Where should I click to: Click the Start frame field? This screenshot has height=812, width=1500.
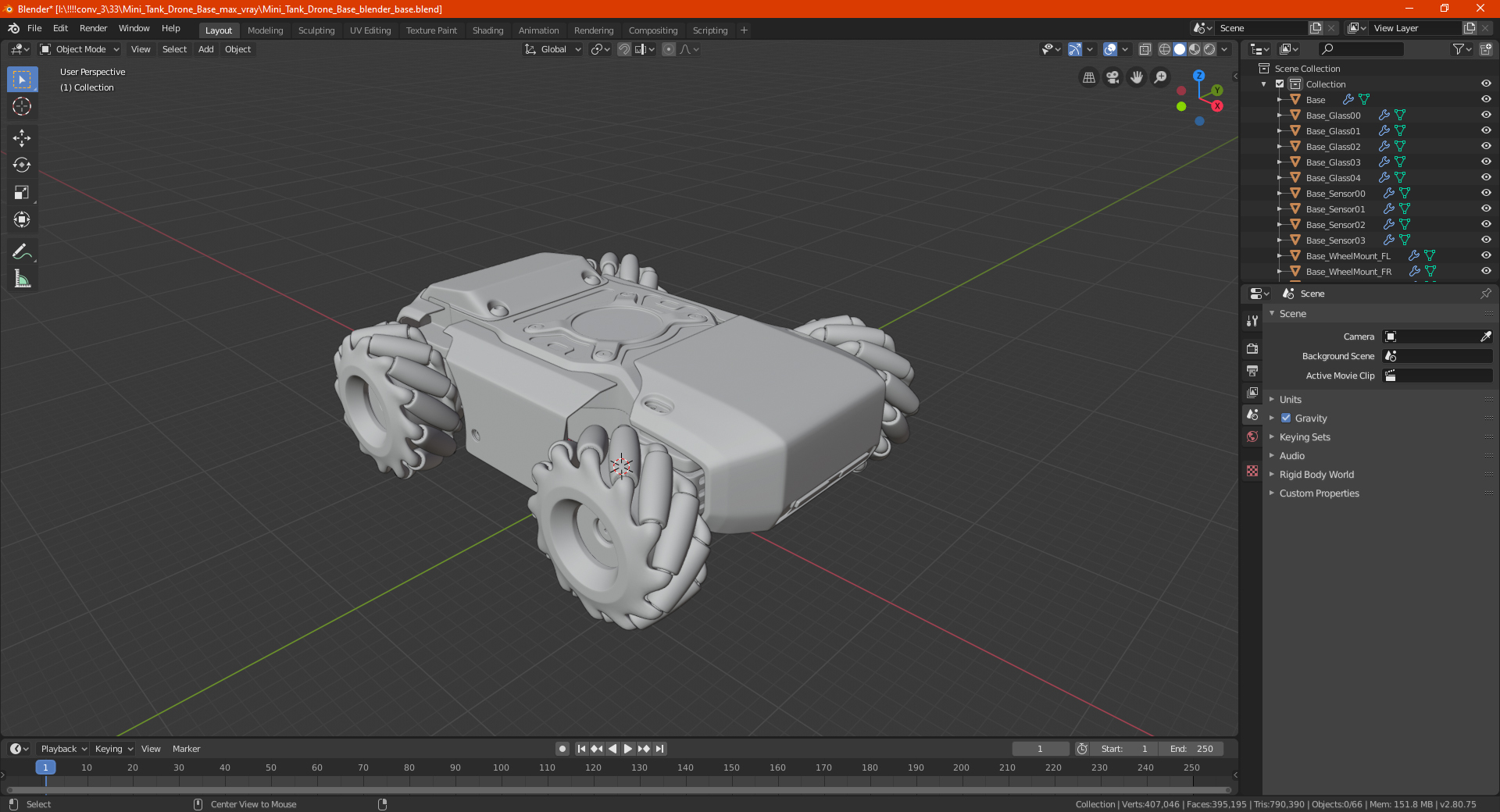click(x=1125, y=749)
